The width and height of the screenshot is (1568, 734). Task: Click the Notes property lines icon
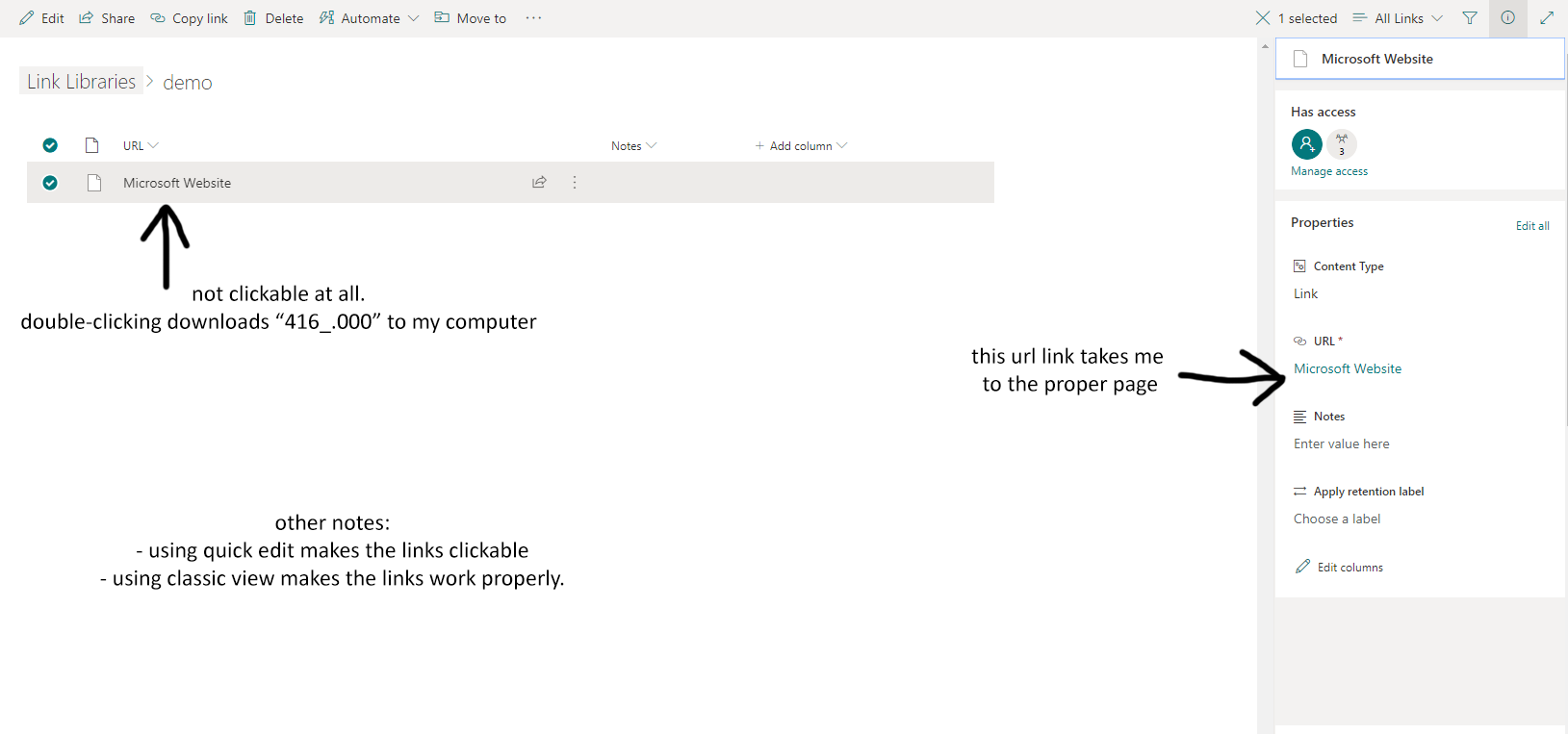coord(1299,417)
